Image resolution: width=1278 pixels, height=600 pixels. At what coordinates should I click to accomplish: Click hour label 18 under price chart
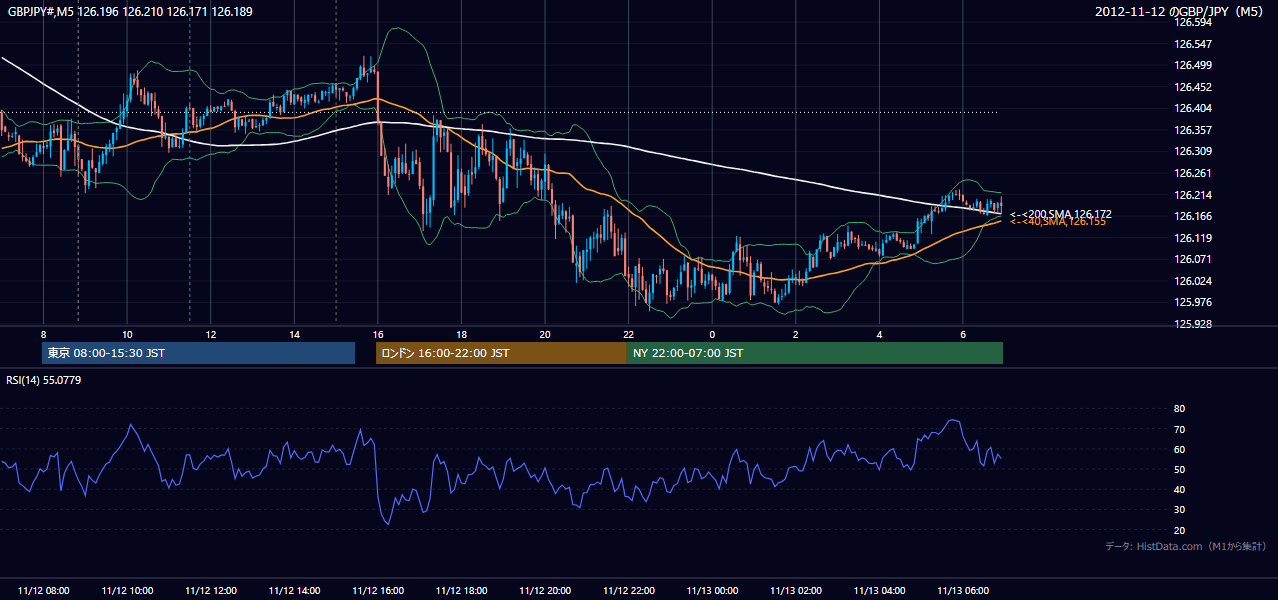(461, 334)
